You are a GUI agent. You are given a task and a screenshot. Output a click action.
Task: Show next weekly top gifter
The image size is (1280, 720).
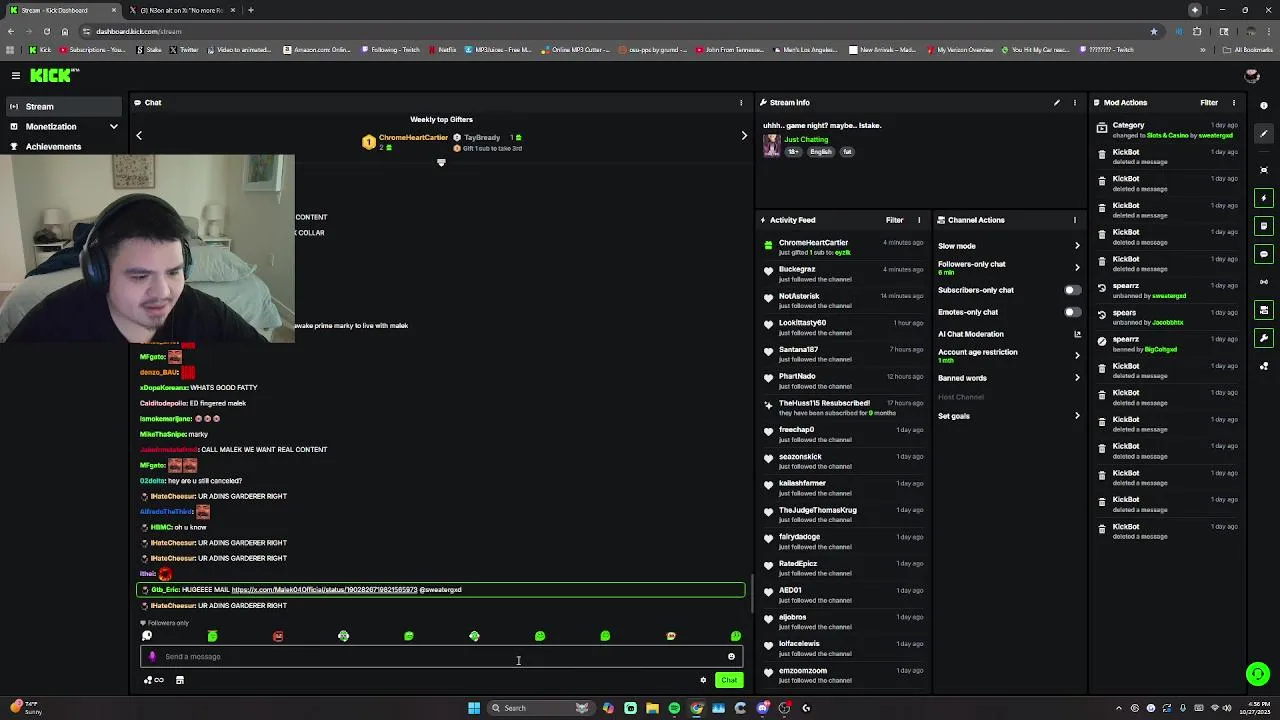click(744, 135)
